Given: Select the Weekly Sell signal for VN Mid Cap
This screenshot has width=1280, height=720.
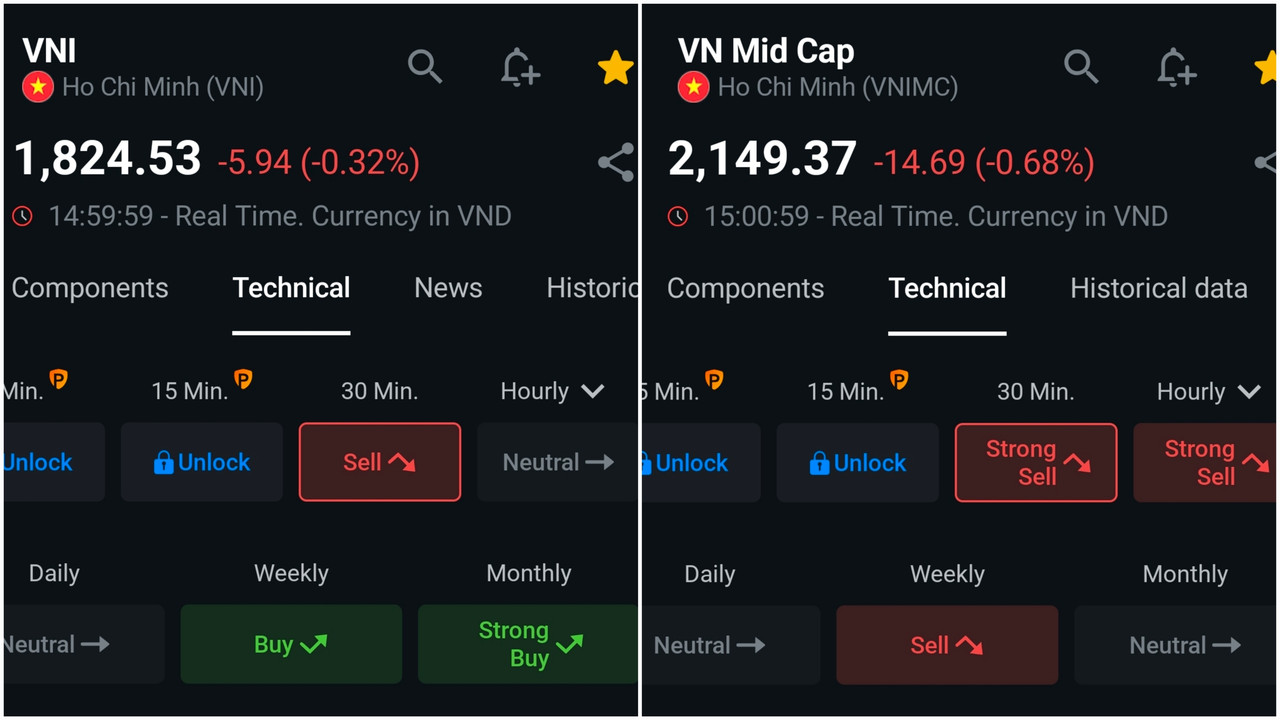Looking at the screenshot, I should pos(947,645).
